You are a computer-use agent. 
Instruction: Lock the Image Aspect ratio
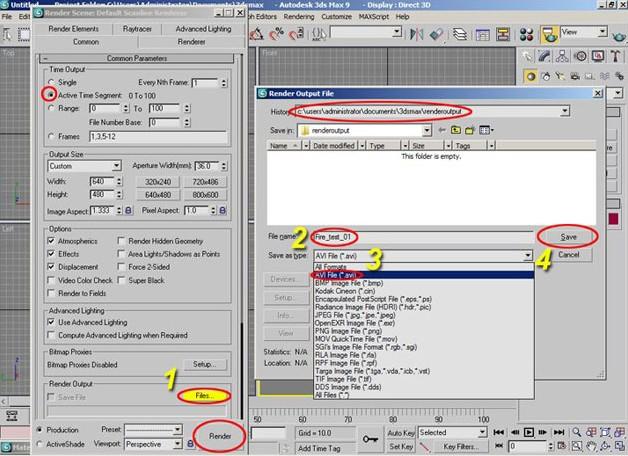pyautogui.click(x=129, y=210)
